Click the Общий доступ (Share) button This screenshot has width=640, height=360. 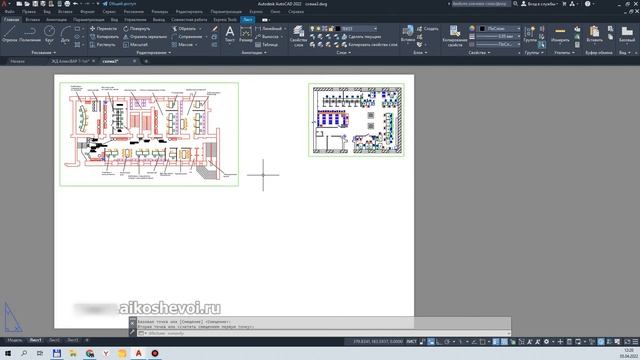coord(119,4)
